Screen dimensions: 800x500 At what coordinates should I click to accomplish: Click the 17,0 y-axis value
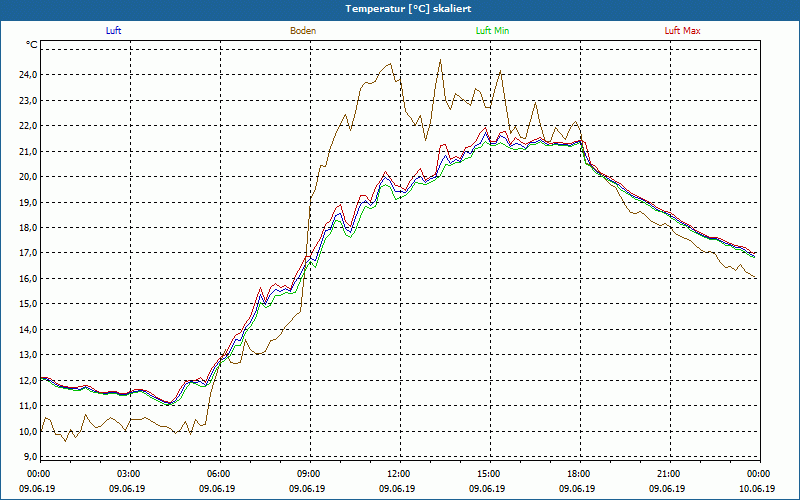pos(29,253)
